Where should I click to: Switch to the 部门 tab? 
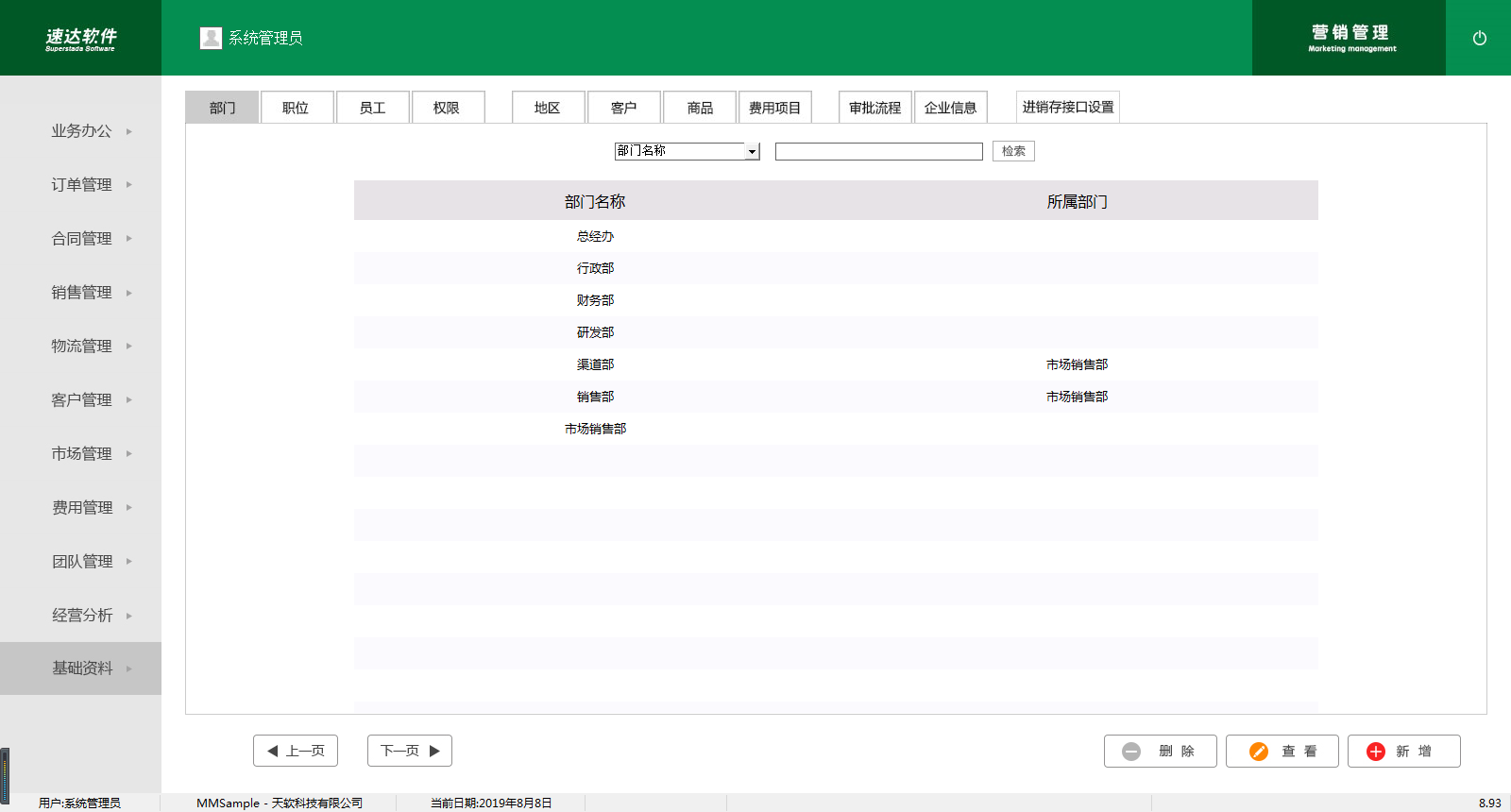[222, 108]
